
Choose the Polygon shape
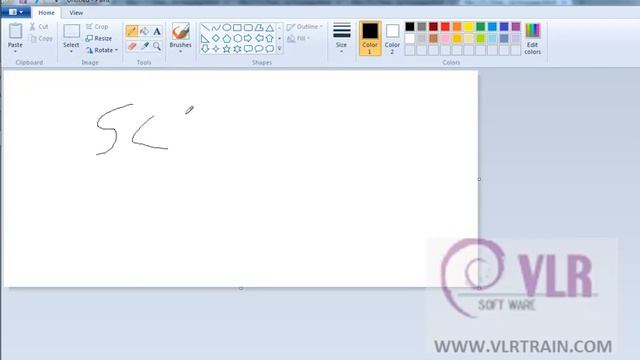[x=259, y=28]
